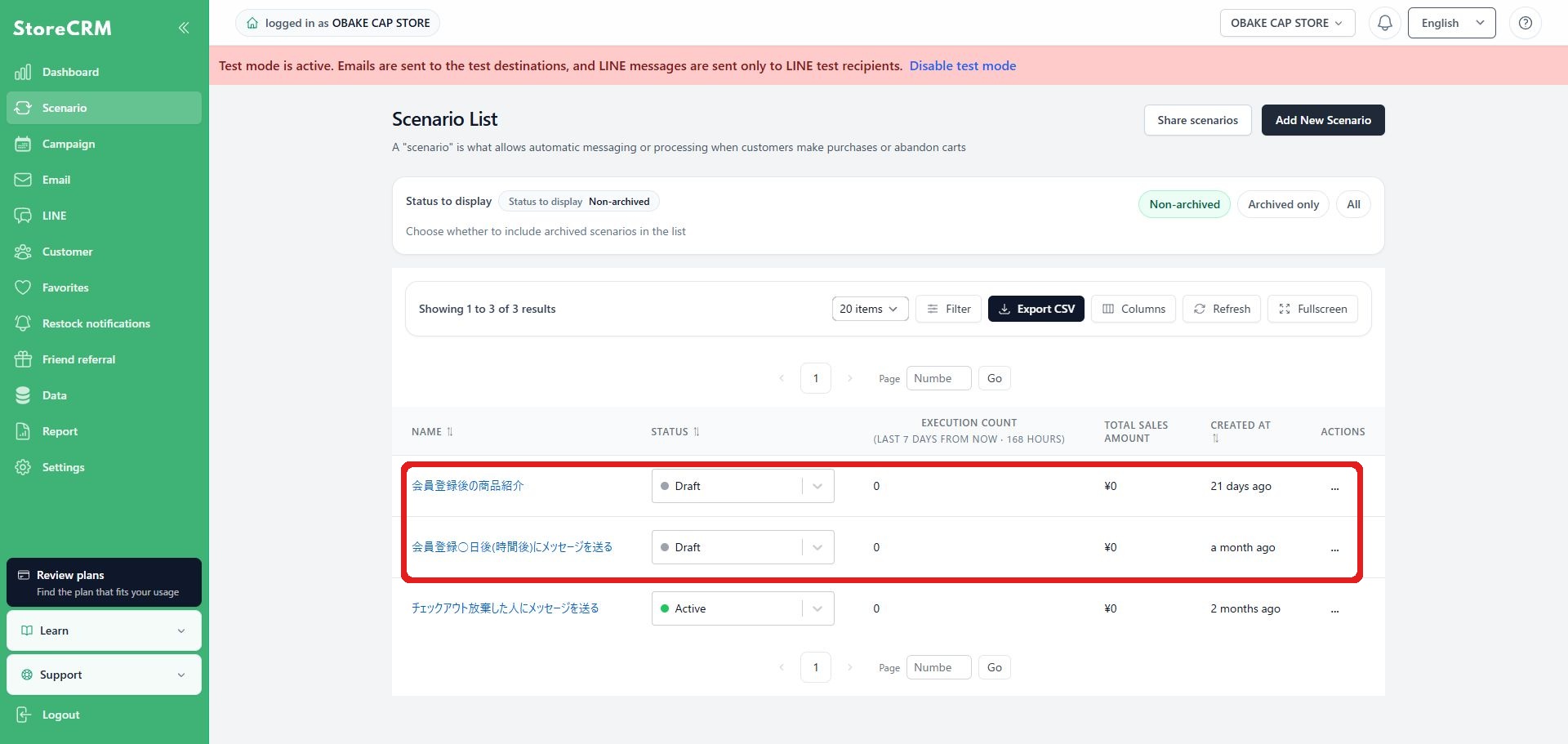This screenshot has height=744, width=1568.
Task: Open the Dashboard chart icon in sidebar
Action: coord(23,72)
